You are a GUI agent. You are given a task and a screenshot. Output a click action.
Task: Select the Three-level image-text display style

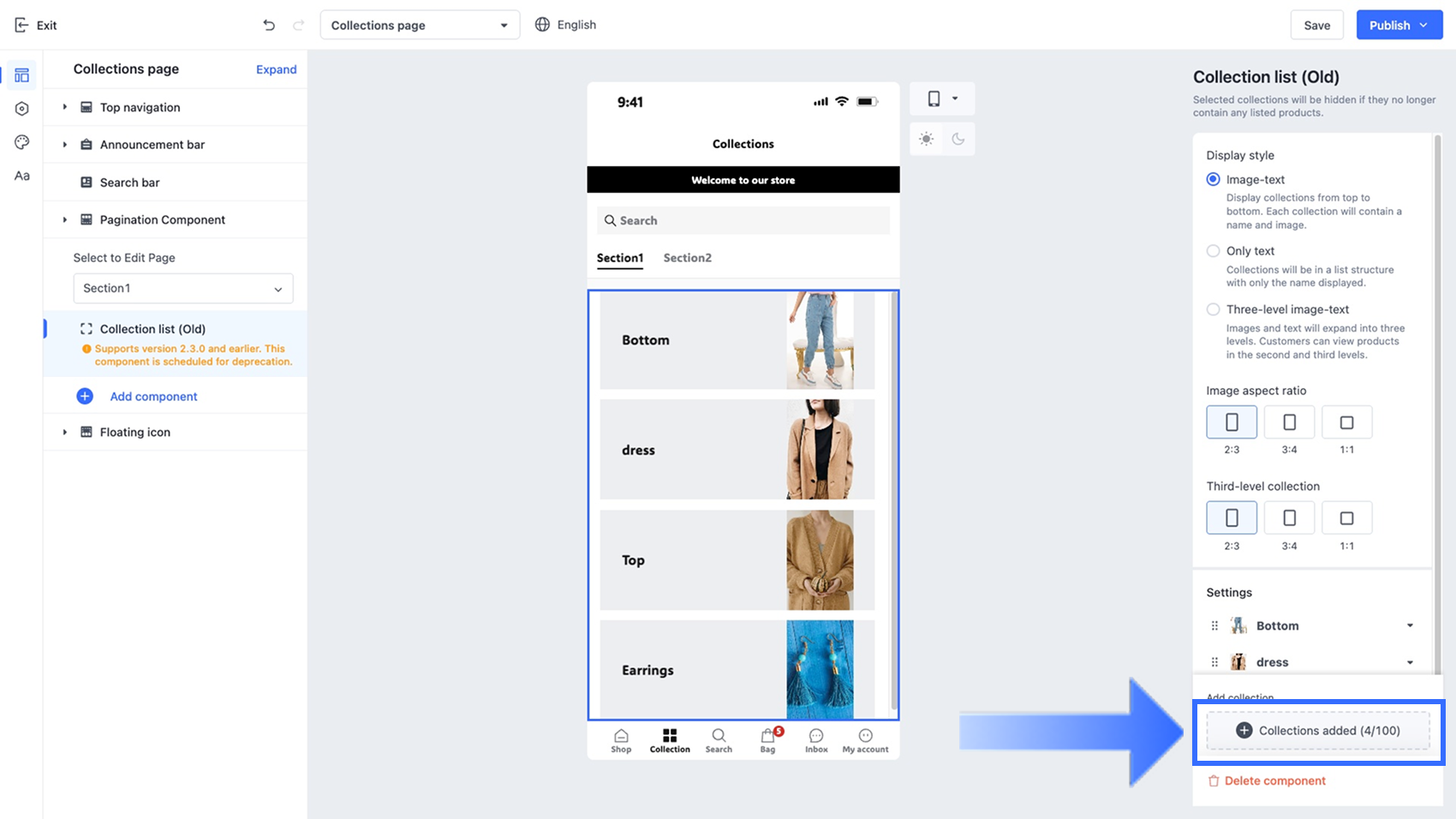1213,309
